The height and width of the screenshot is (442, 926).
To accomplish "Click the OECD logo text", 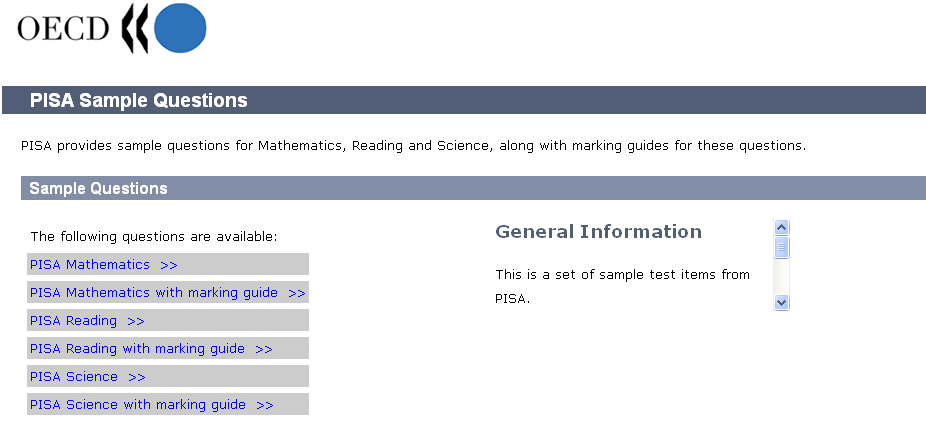I will pos(63,29).
